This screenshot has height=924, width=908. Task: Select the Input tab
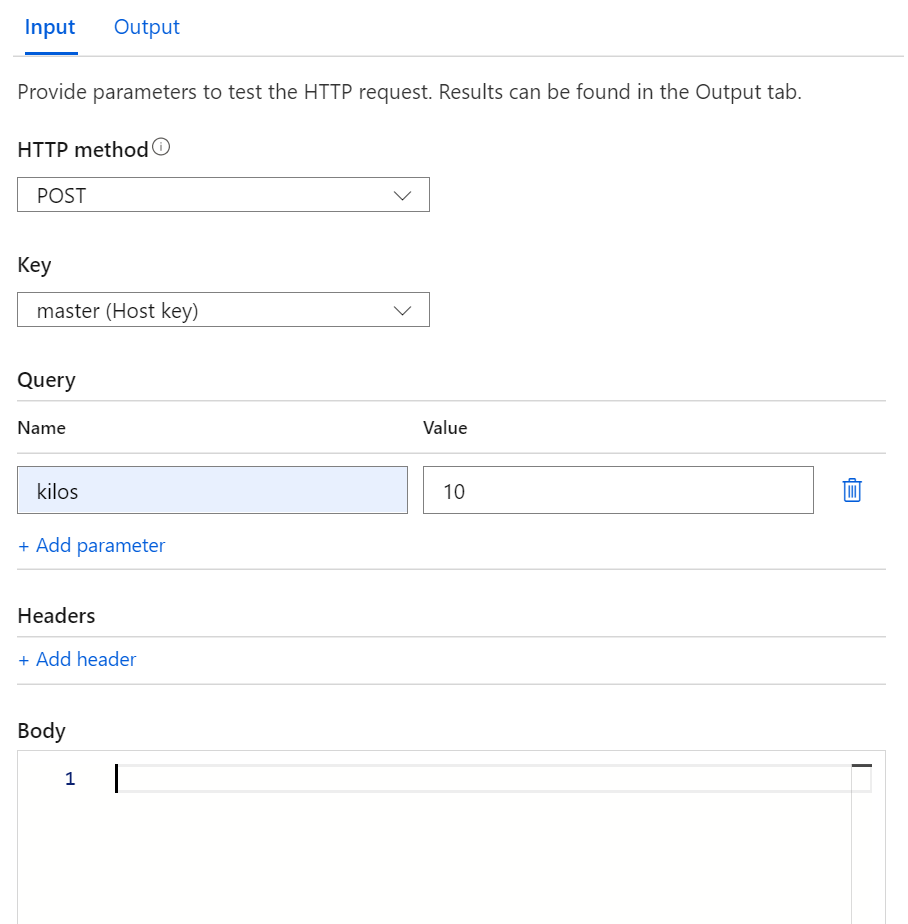point(49,27)
